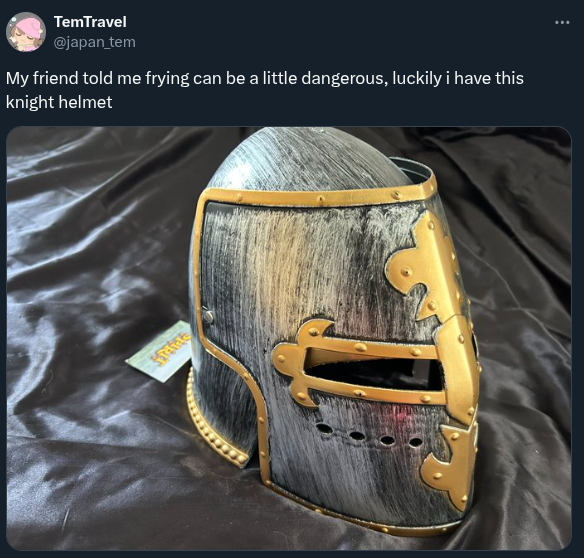Open the three-dot more options menu
The width and height of the screenshot is (584, 558).
click(x=562, y=23)
